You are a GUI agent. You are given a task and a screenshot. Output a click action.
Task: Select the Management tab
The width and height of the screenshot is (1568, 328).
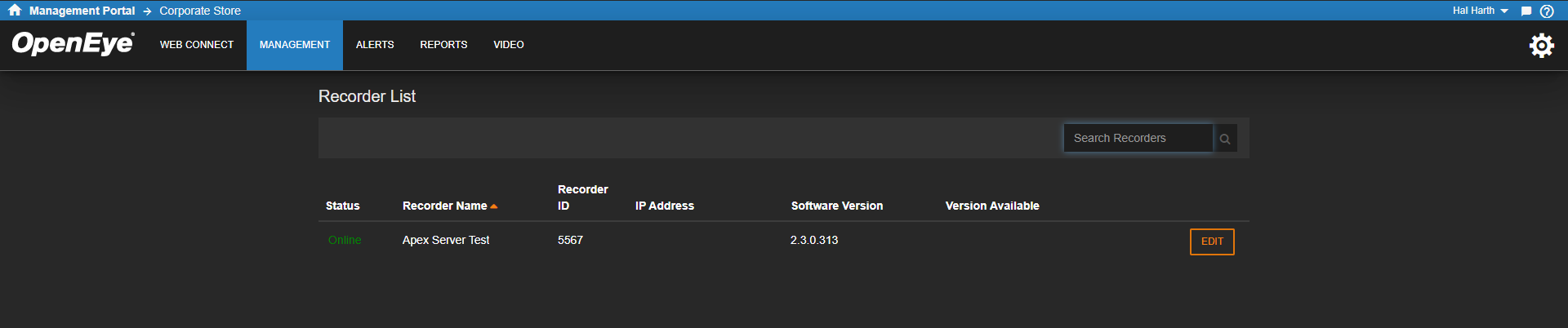coord(295,45)
